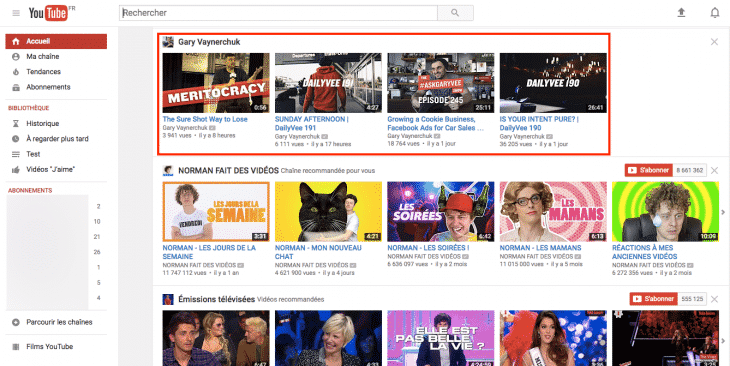Open title SUNDAY AFTERNOON | DailyVee 191
730x366 pixels.
click(311, 123)
